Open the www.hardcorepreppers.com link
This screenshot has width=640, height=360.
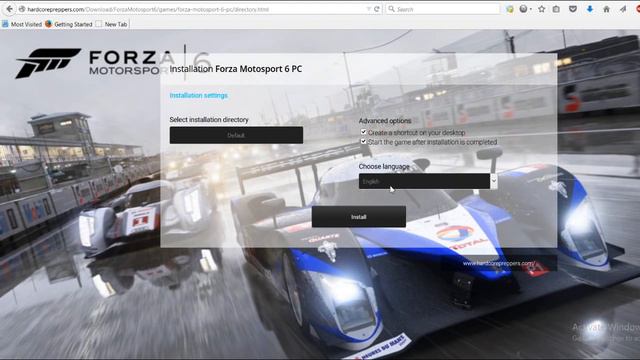click(499, 264)
